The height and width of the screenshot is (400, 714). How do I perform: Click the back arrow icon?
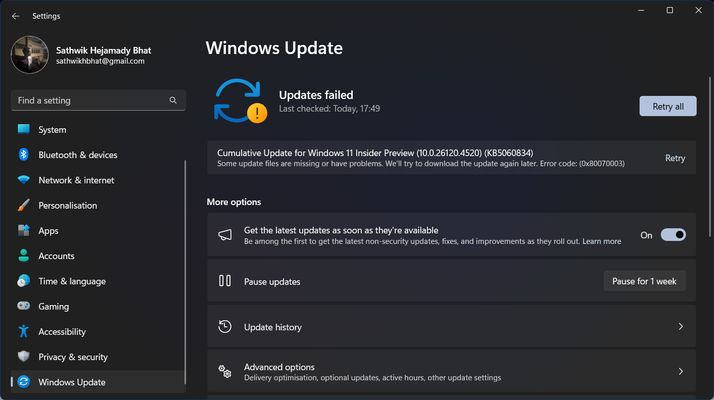(15, 16)
